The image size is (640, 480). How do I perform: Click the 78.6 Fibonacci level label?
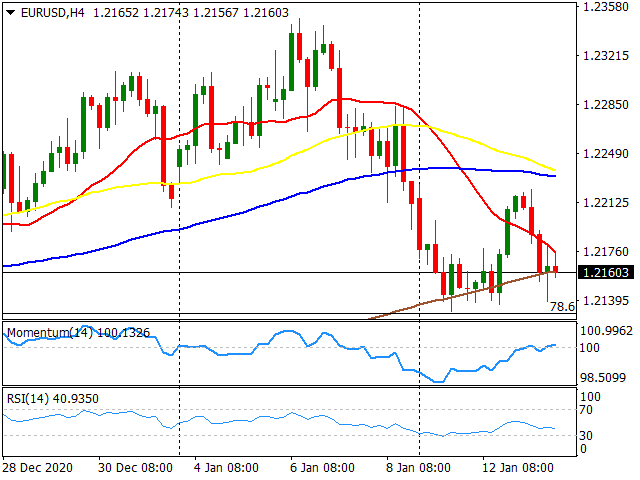pyautogui.click(x=562, y=307)
